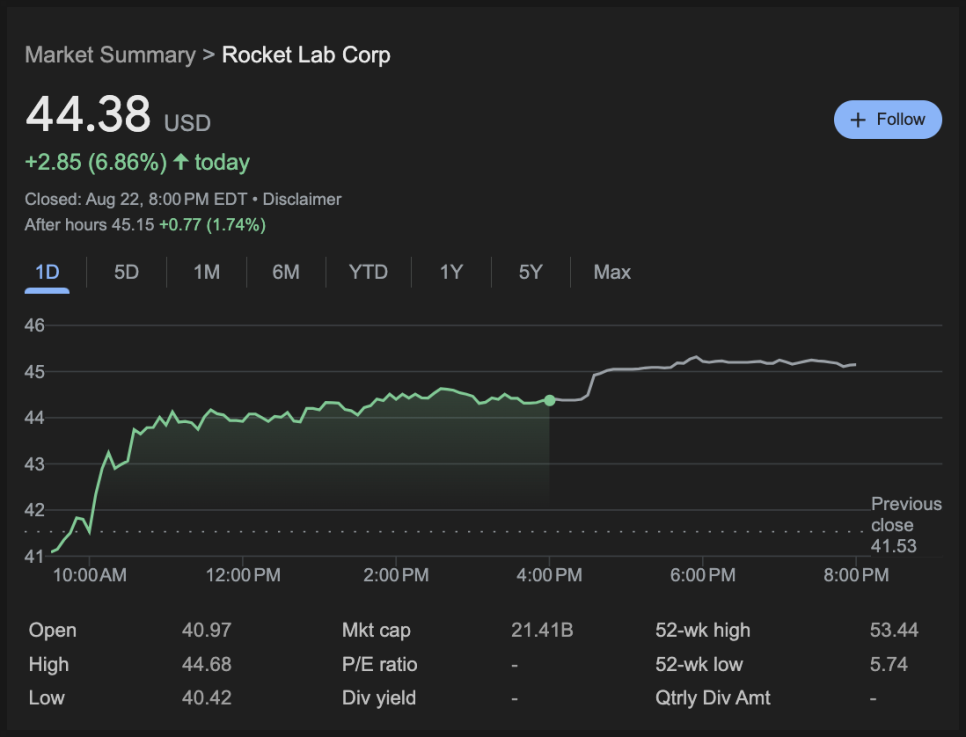Click the 46 price axis label
This screenshot has width=966, height=737.
[34, 325]
